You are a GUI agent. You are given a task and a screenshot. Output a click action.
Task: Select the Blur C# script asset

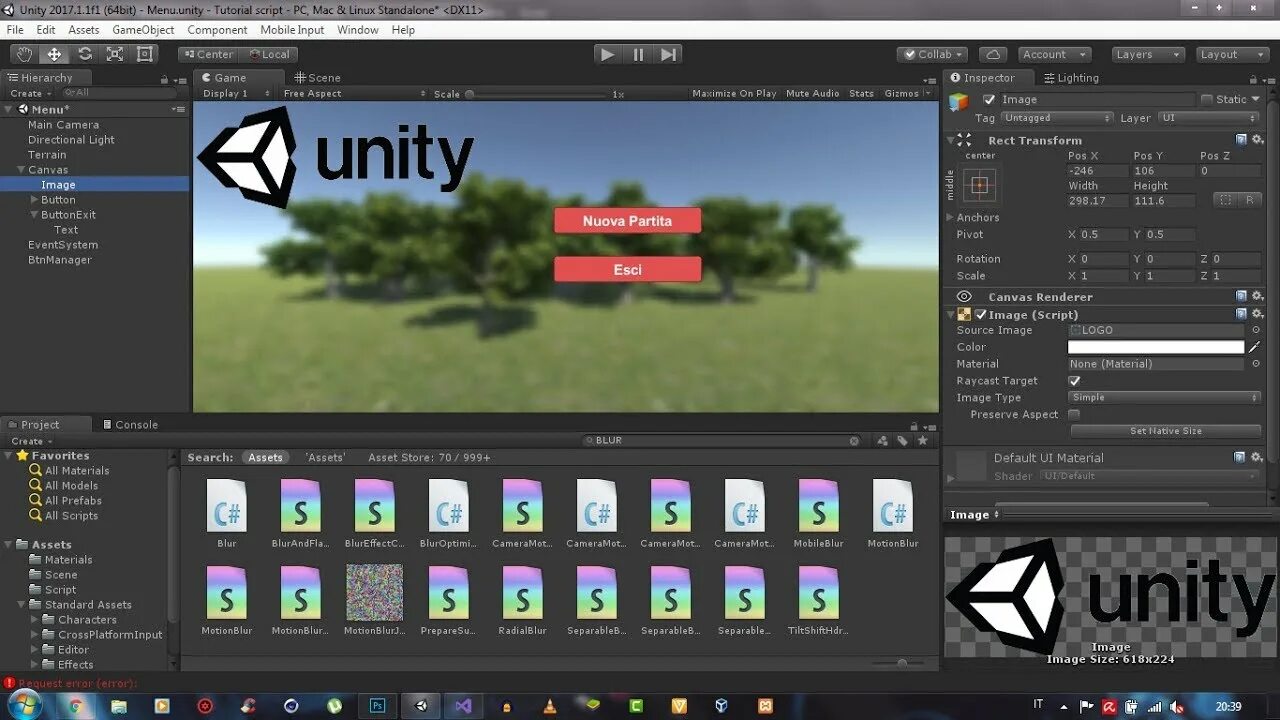click(227, 512)
